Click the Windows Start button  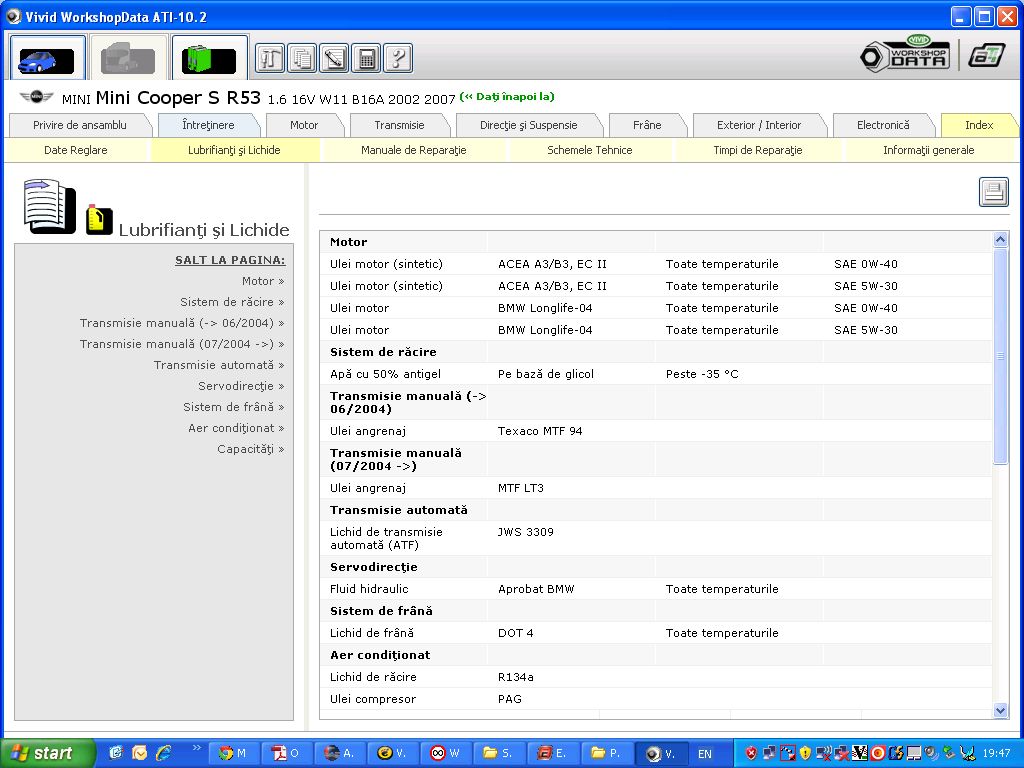click(x=46, y=753)
